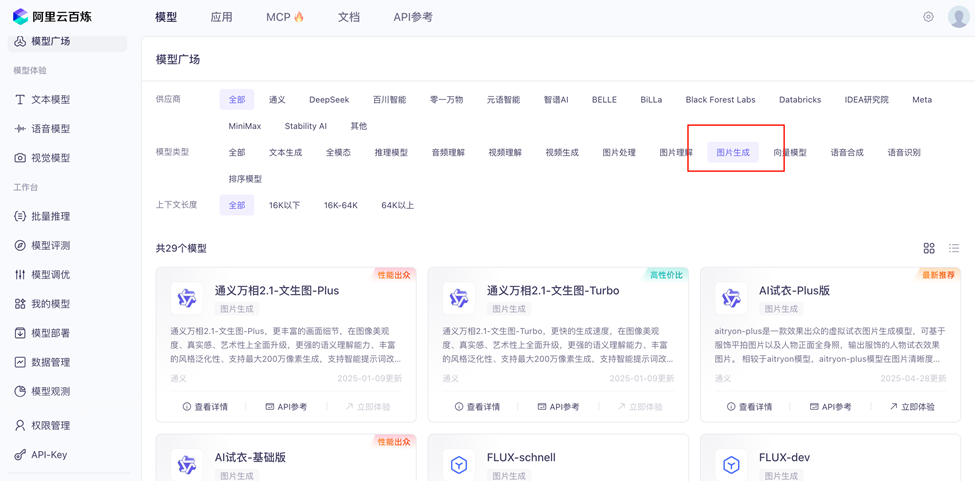The height and width of the screenshot is (481, 975).
Task: Select the 16K以下 context length filter
Action: pyautogui.click(x=285, y=205)
